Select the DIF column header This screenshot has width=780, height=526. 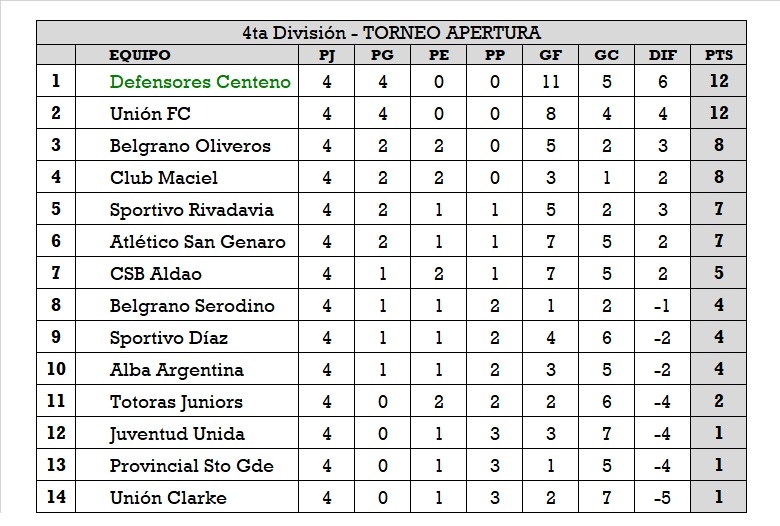click(x=662, y=56)
